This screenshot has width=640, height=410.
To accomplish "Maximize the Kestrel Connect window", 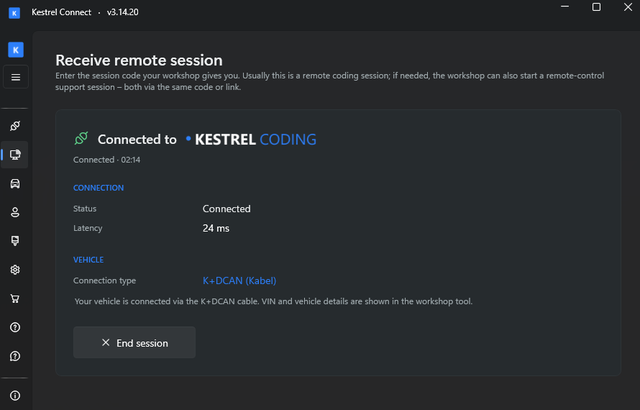I will click(596, 7).
